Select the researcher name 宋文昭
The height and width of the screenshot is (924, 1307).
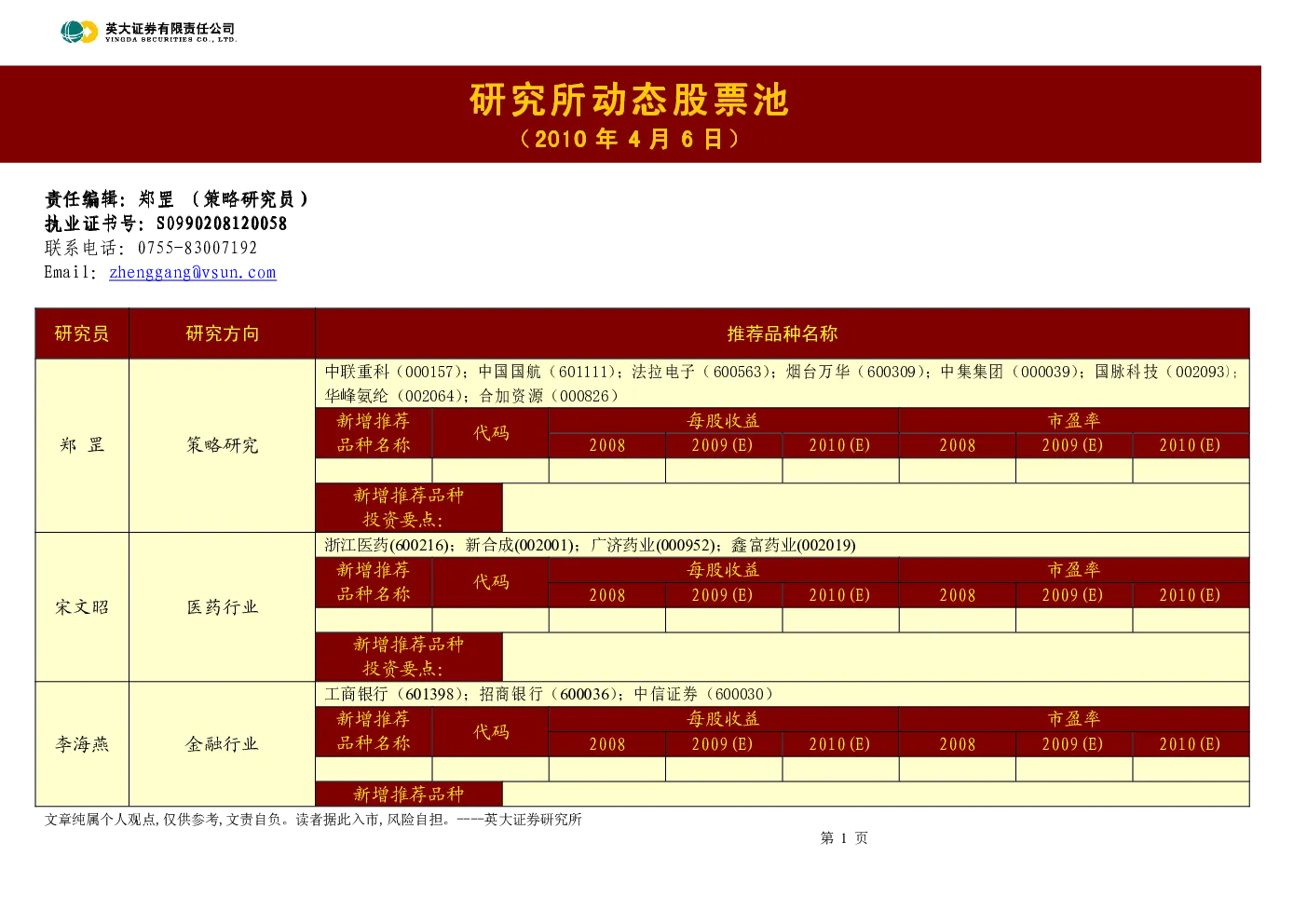coord(82,607)
